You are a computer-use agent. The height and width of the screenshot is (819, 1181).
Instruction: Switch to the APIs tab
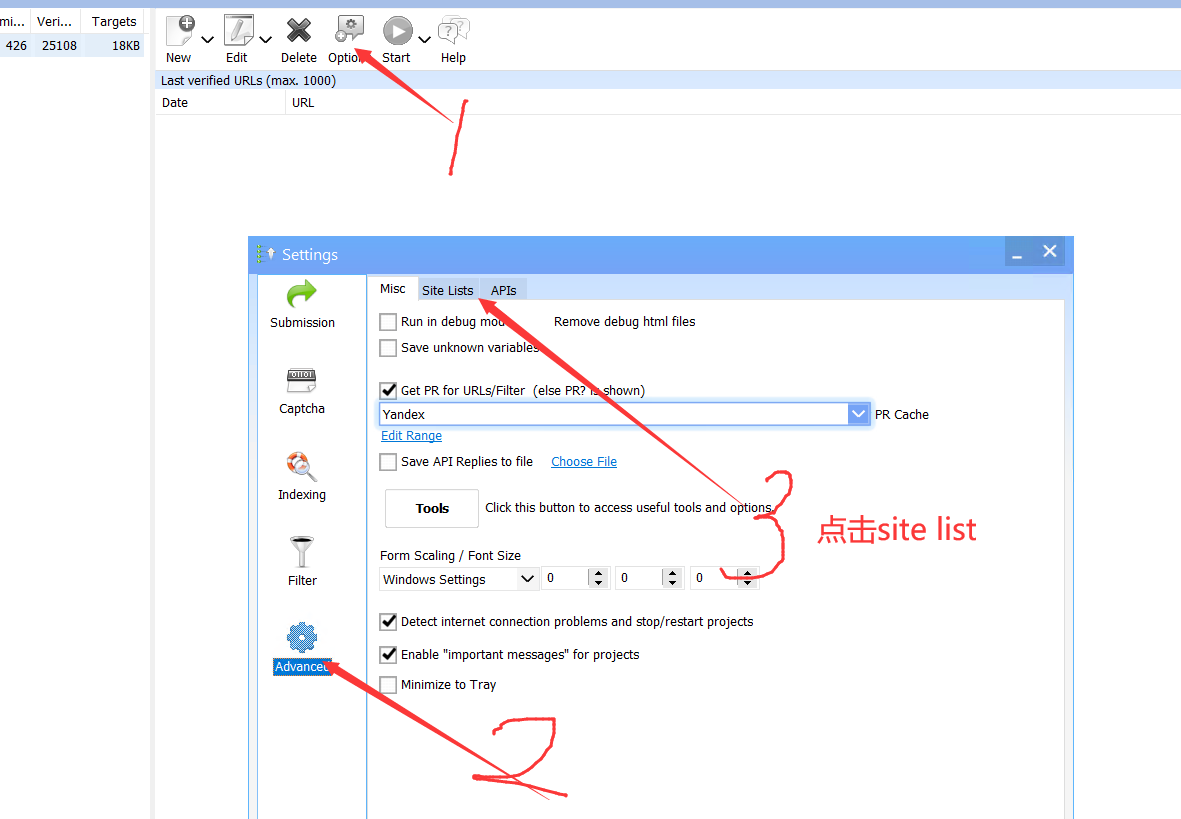tap(504, 290)
